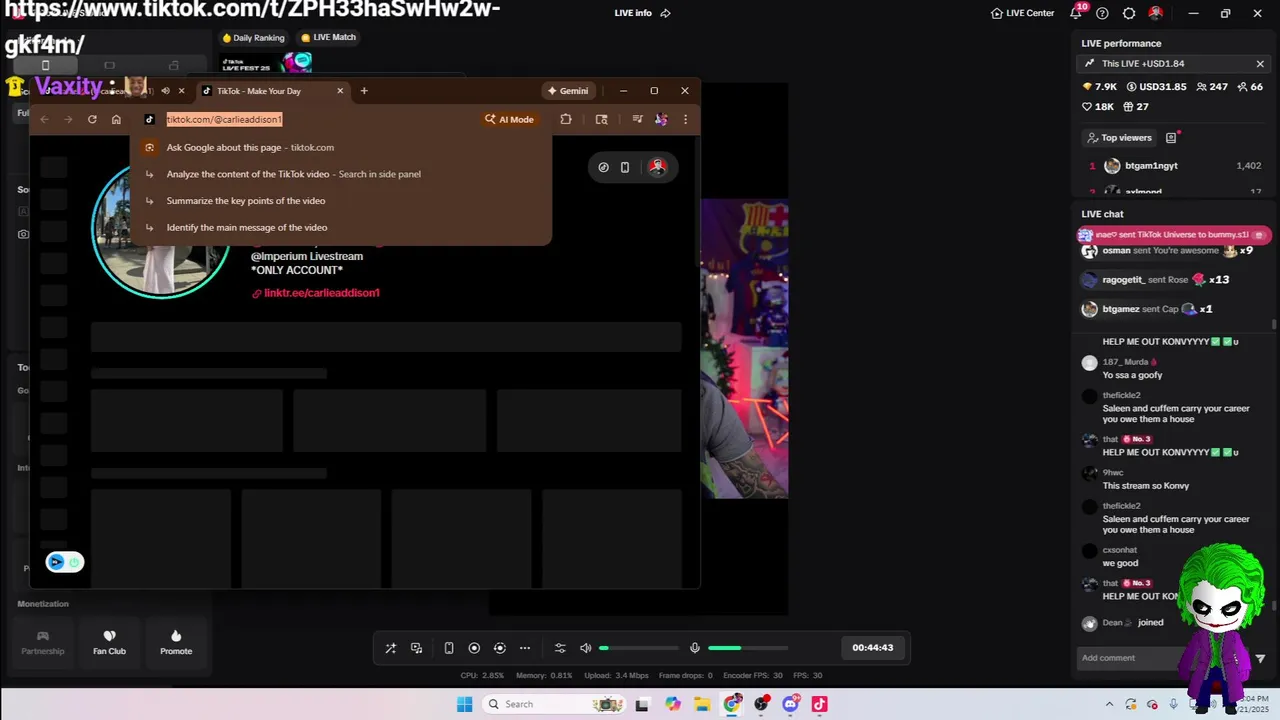Open the effects magic wand tool

[391, 648]
